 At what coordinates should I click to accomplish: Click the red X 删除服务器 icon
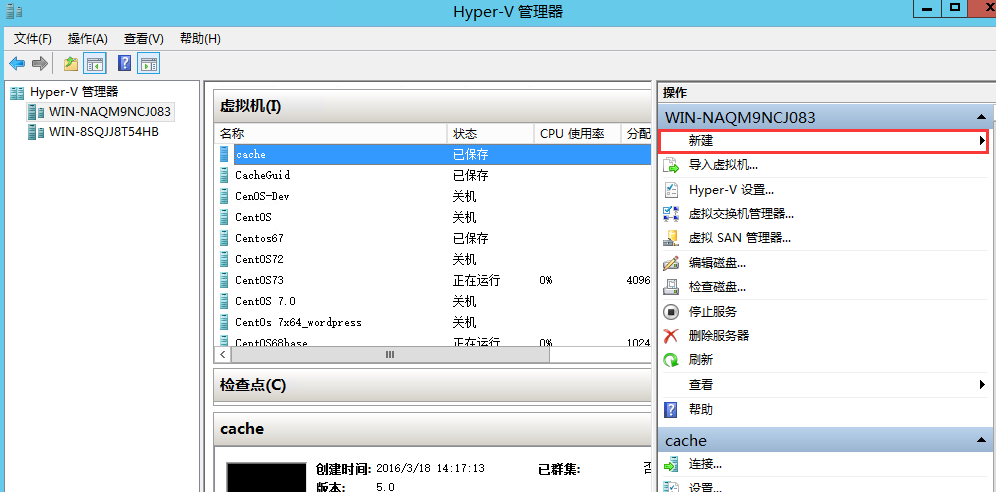[x=671, y=336]
